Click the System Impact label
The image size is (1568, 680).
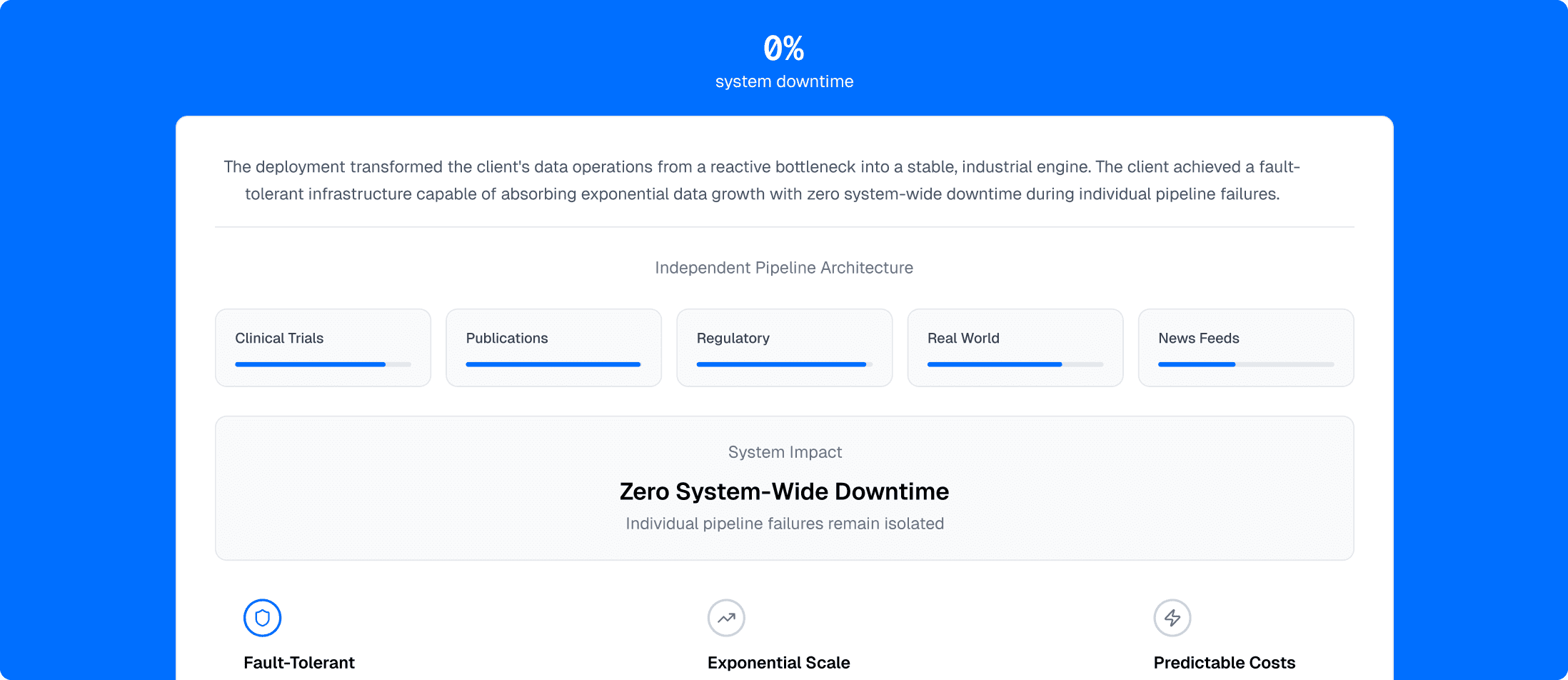click(785, 452)
